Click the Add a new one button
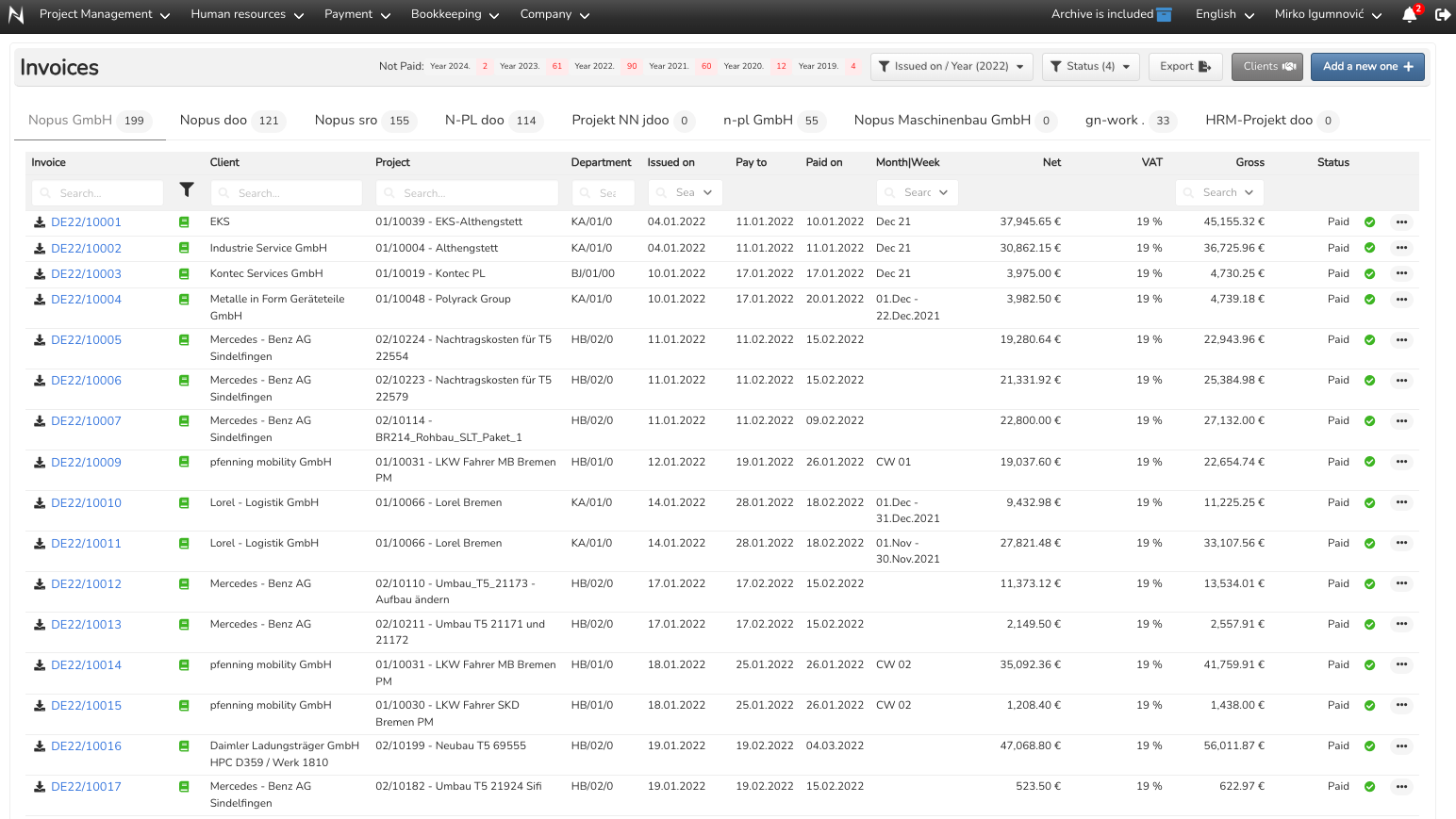This screenshot has width=1456, height=819. pos(1366,67)
